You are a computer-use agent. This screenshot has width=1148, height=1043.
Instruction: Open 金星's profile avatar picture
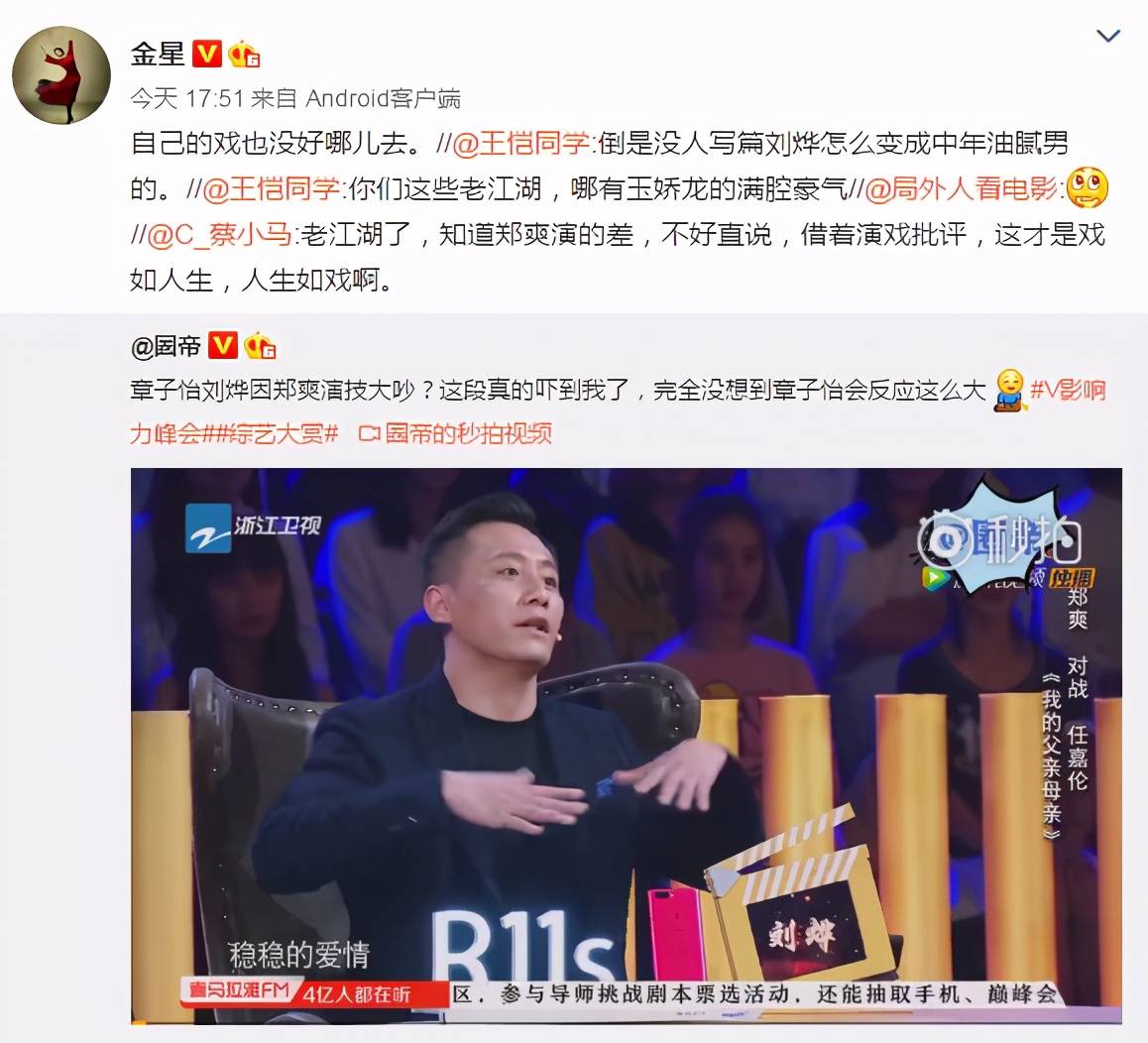(61, 75)
